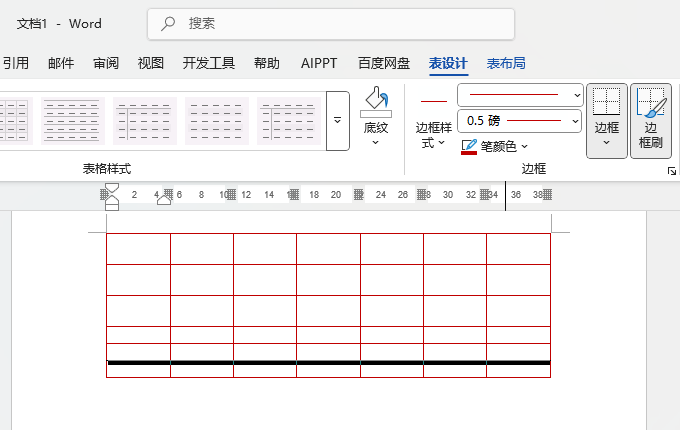Click the hanging indent marker on the ruler
The width and height of the screenshot is (680, 430).
112,200
